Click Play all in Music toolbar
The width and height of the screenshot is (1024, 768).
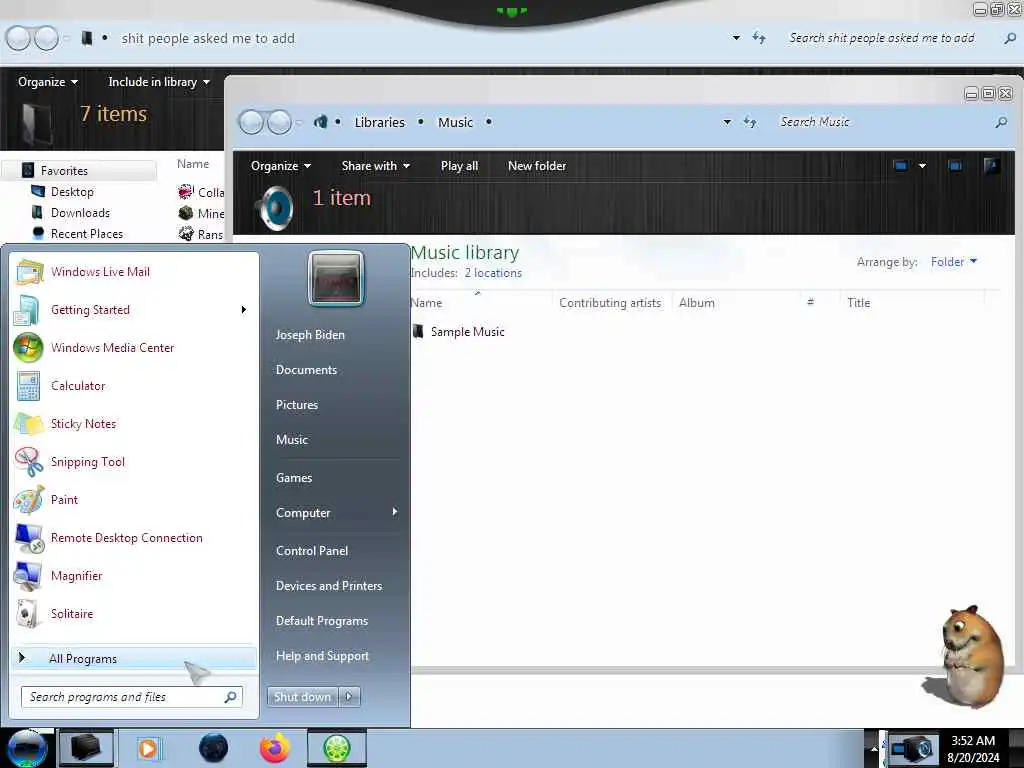459,166
